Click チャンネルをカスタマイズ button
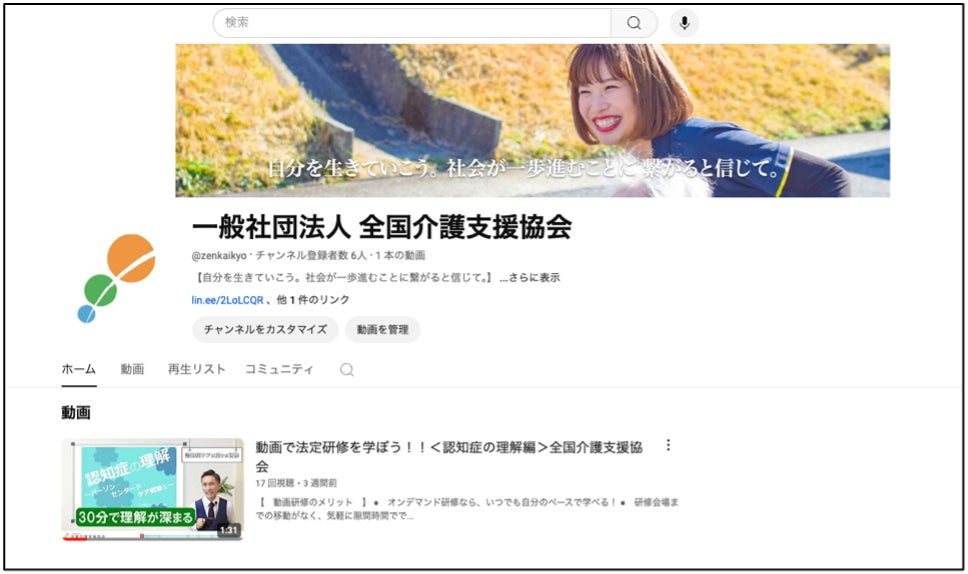Image resolution: width=968 pixels, height=574 pixels. (265, 330)
